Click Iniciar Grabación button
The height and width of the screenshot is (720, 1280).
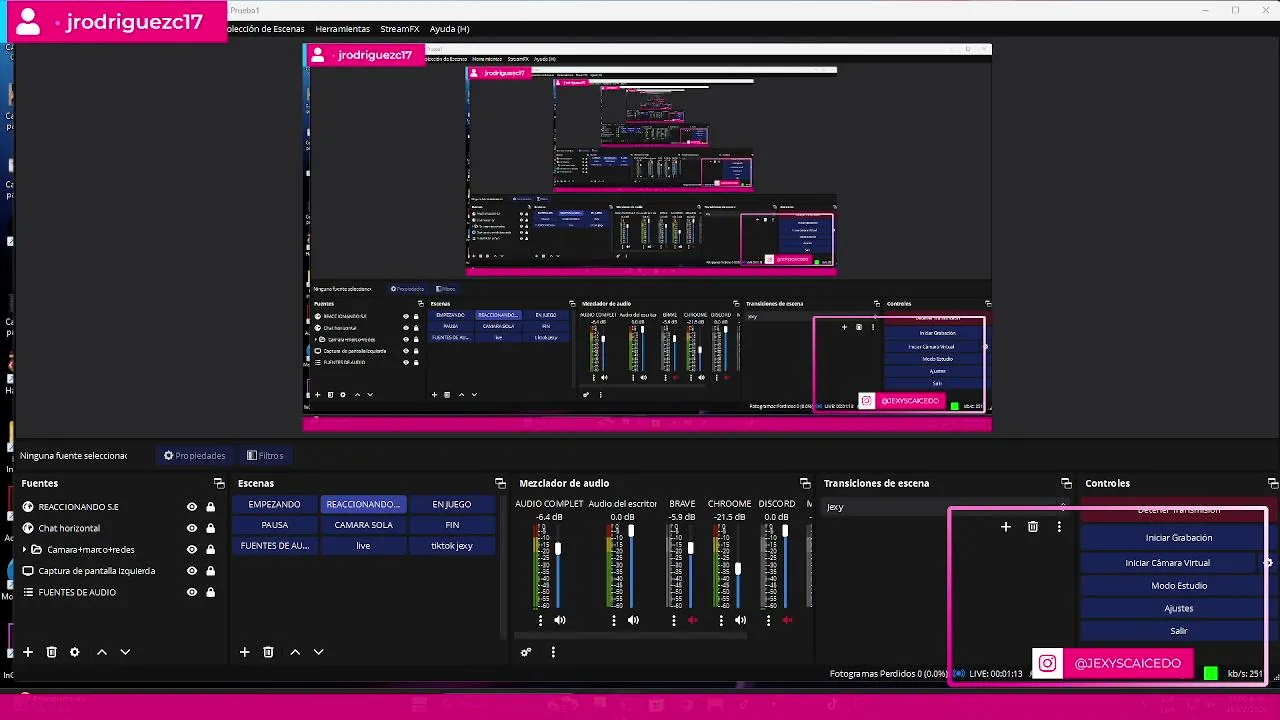tap(1178, 538)
